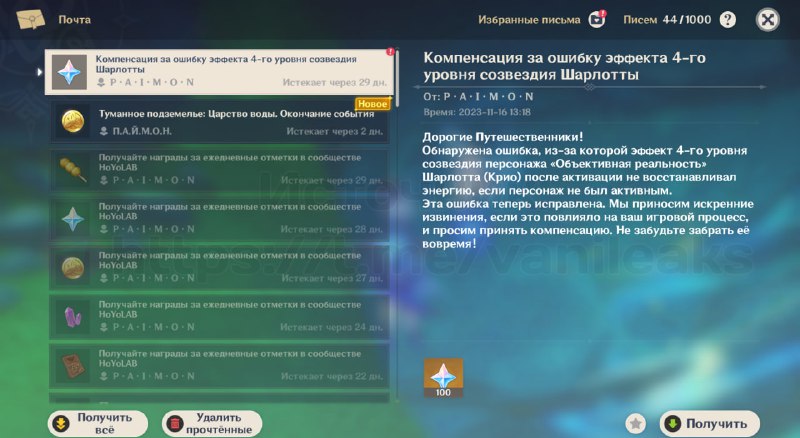
Task: Click the Получить всё button
Action: point(98,424)
